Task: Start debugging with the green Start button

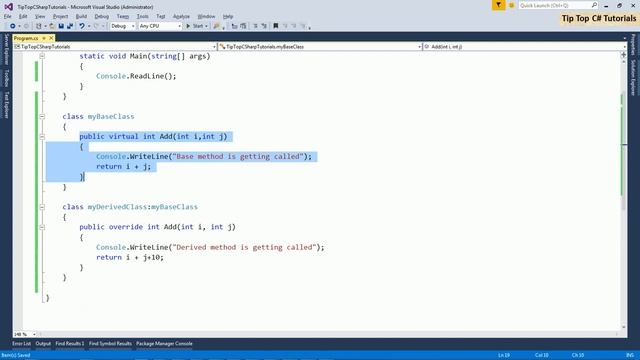Action: click(x=195, y=26)
